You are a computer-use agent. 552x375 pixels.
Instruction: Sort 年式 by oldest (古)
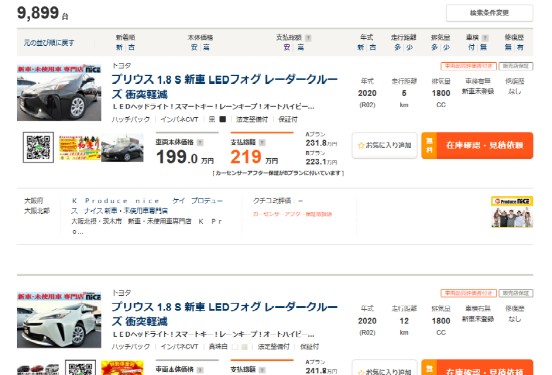[x=373, y=47]
